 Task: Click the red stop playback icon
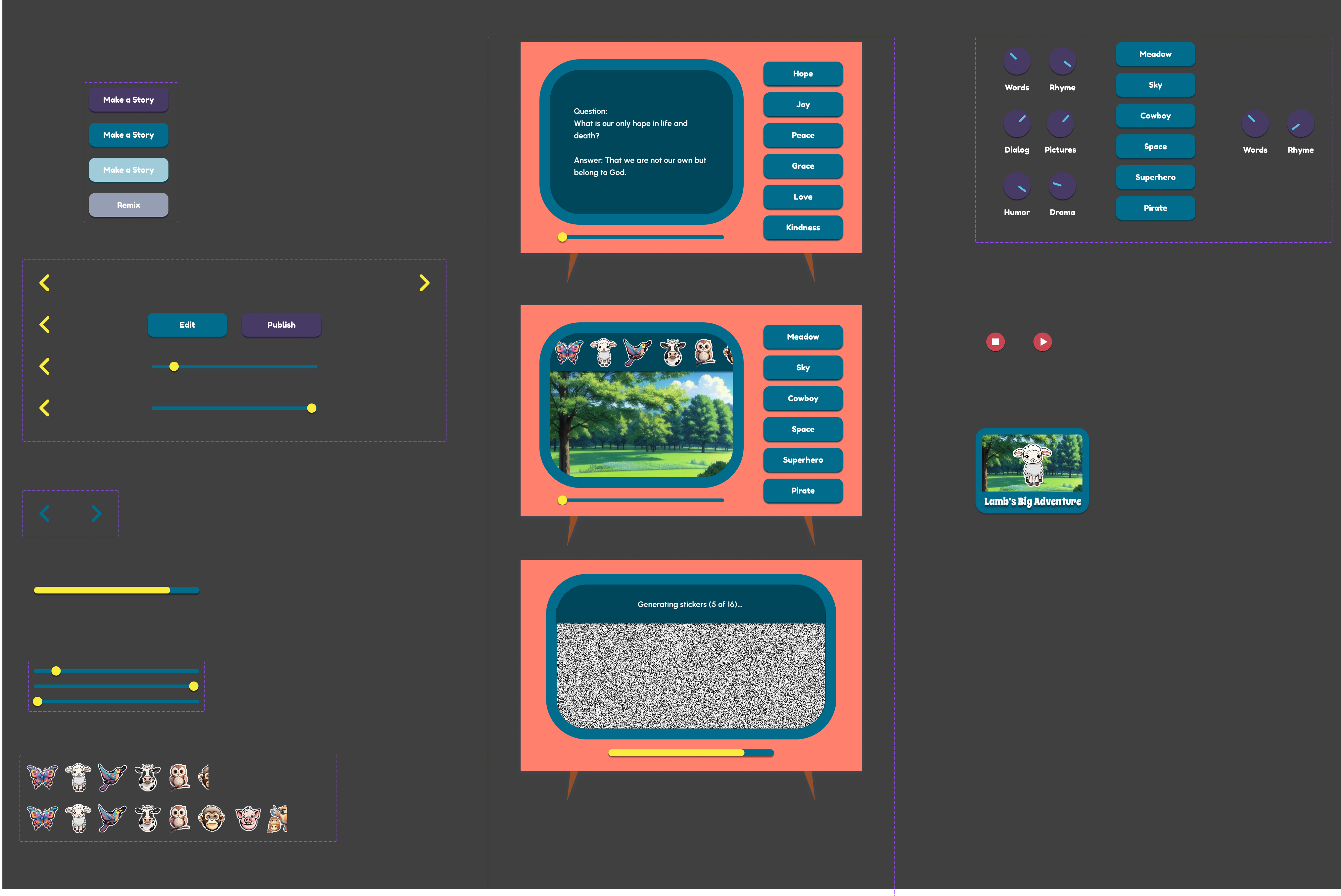(995, 342)
